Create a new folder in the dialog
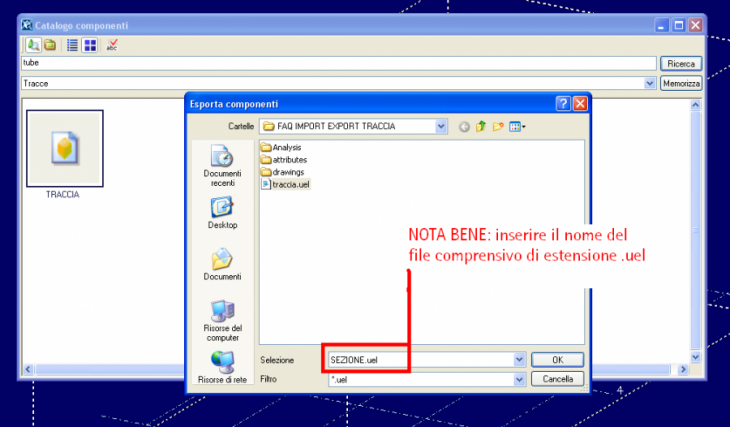 498,126
